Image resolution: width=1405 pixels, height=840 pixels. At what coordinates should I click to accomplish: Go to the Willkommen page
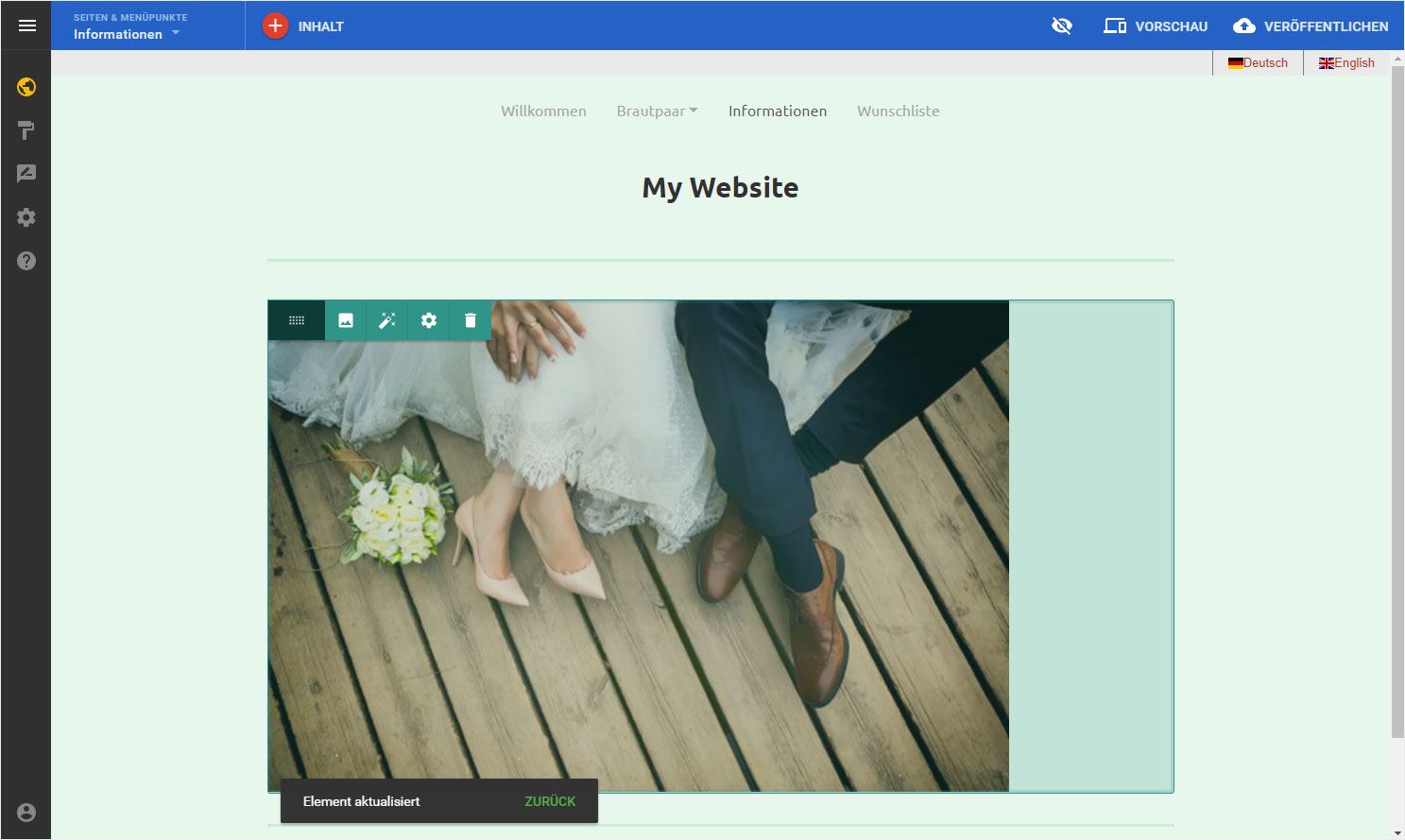pos(543,111)
